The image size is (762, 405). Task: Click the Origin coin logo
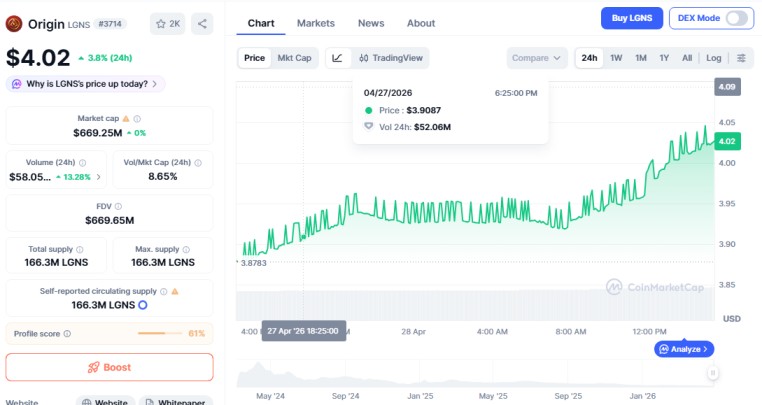pos(14,24)
